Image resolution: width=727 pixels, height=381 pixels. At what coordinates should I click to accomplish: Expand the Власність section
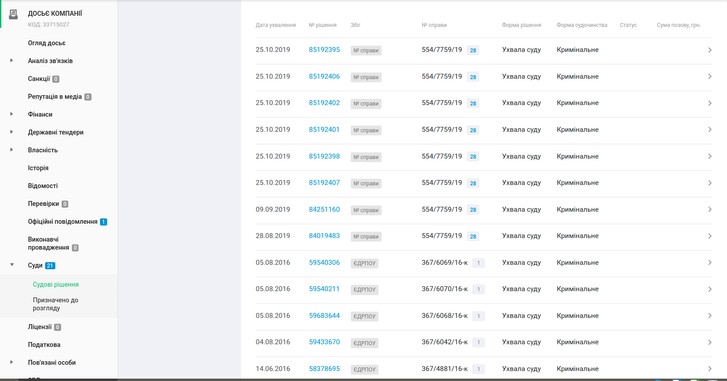point(12,150)
